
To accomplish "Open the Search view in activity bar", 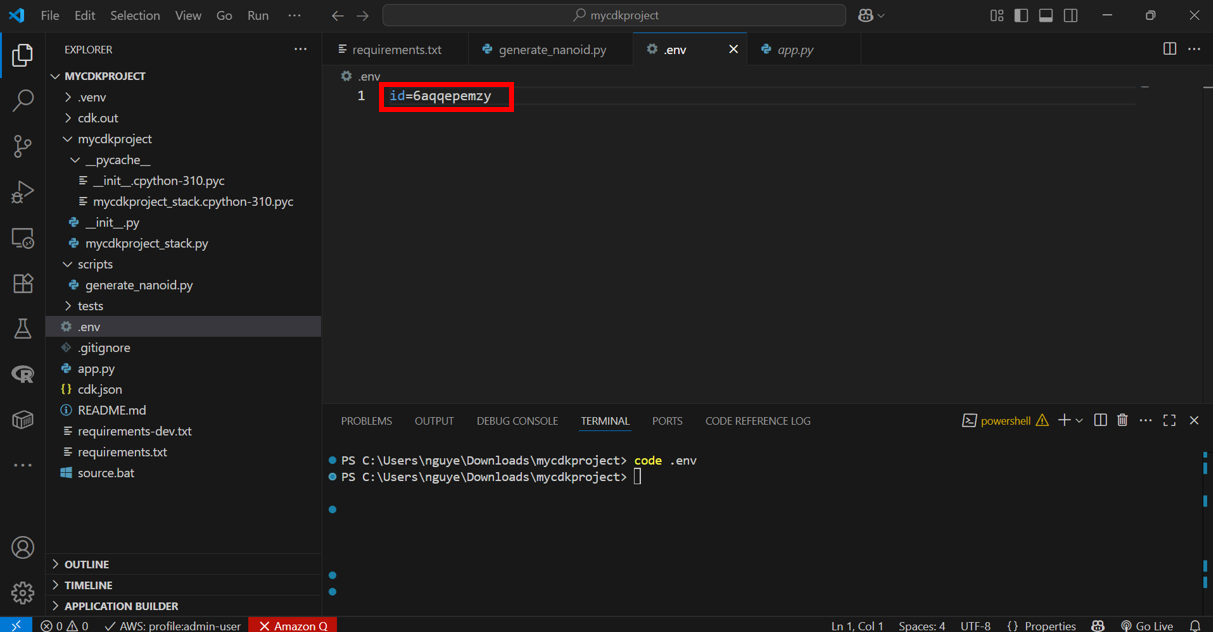I will 22,100.
